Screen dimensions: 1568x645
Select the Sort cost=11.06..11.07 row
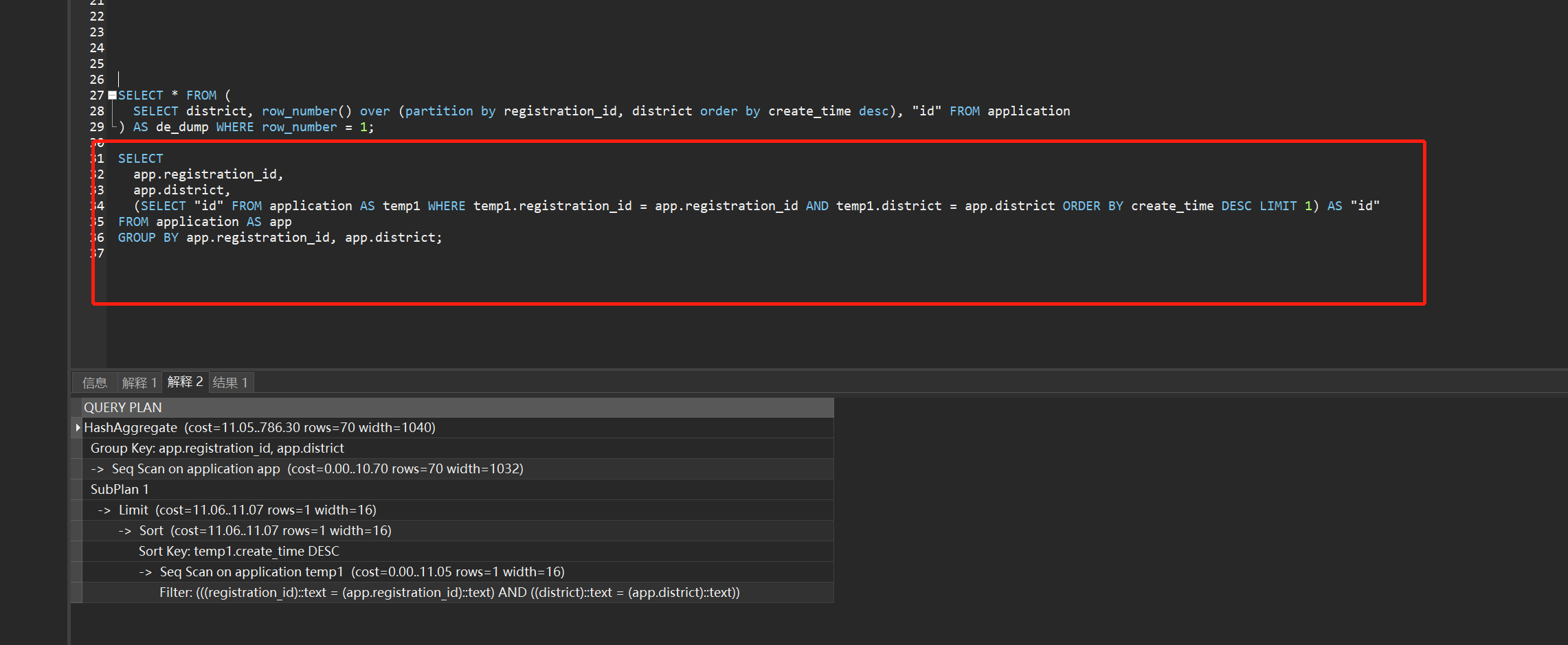(458, 530)
